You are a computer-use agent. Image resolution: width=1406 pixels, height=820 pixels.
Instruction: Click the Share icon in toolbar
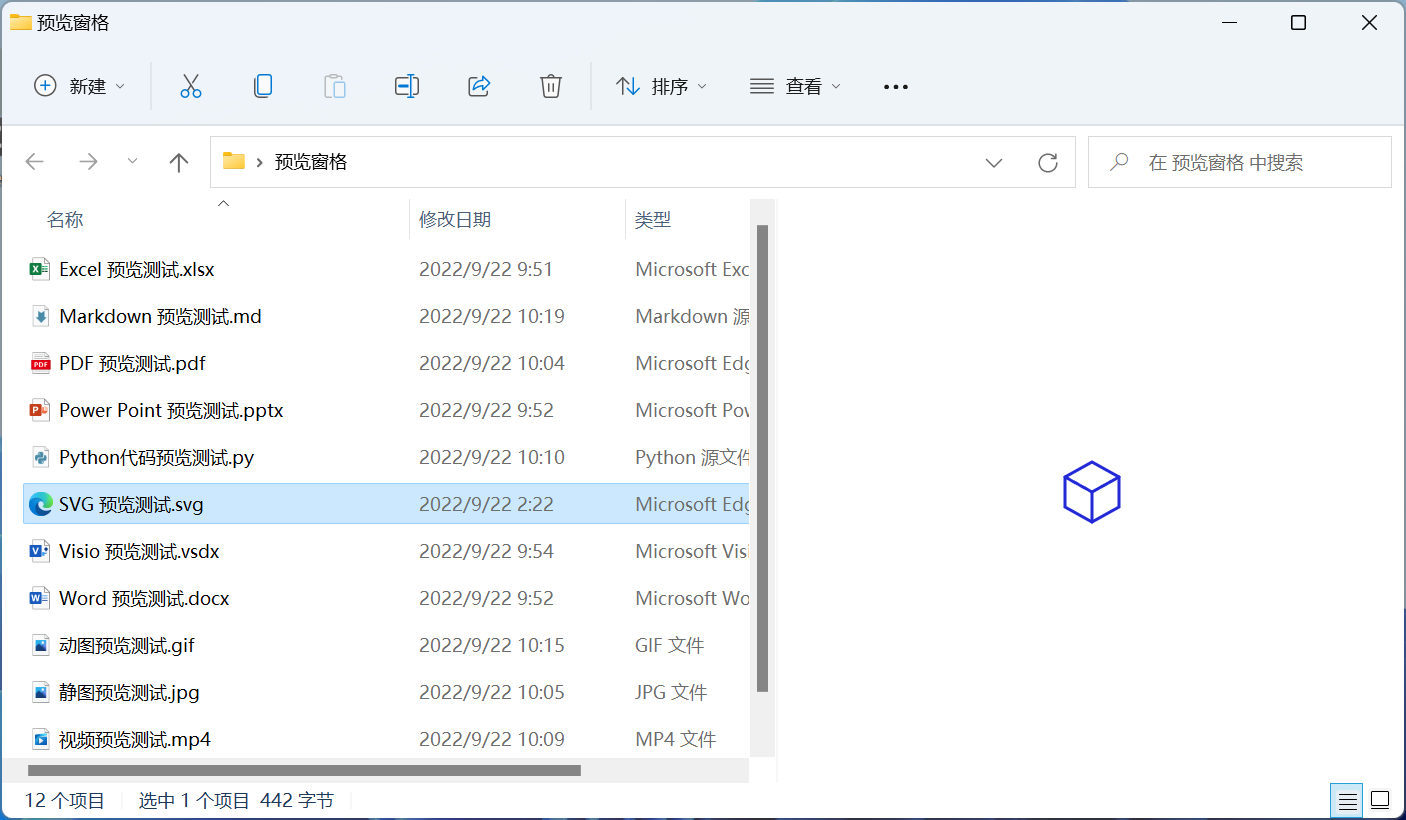click(479, 86)
